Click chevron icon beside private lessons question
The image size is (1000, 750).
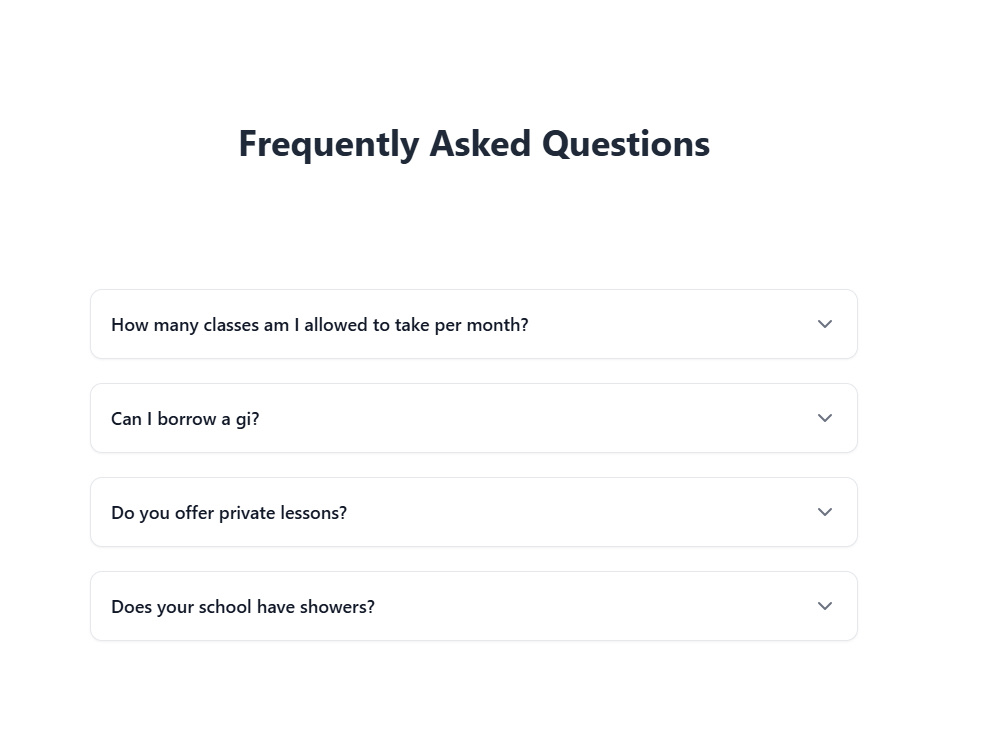coord(825,512)
